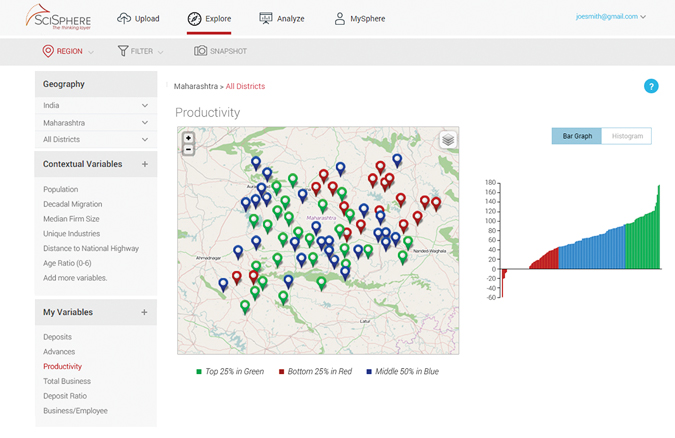The image size is (675, 438).
Task: Click the MySphere person icon
Action: click(x=340, y=19)
